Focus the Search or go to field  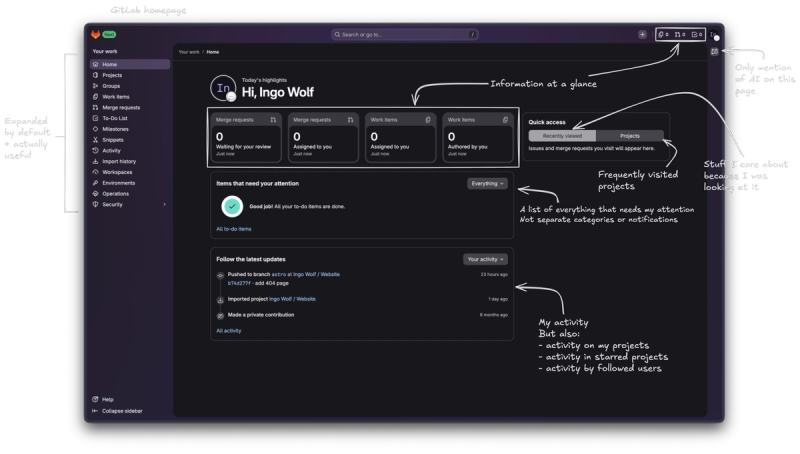405,35
